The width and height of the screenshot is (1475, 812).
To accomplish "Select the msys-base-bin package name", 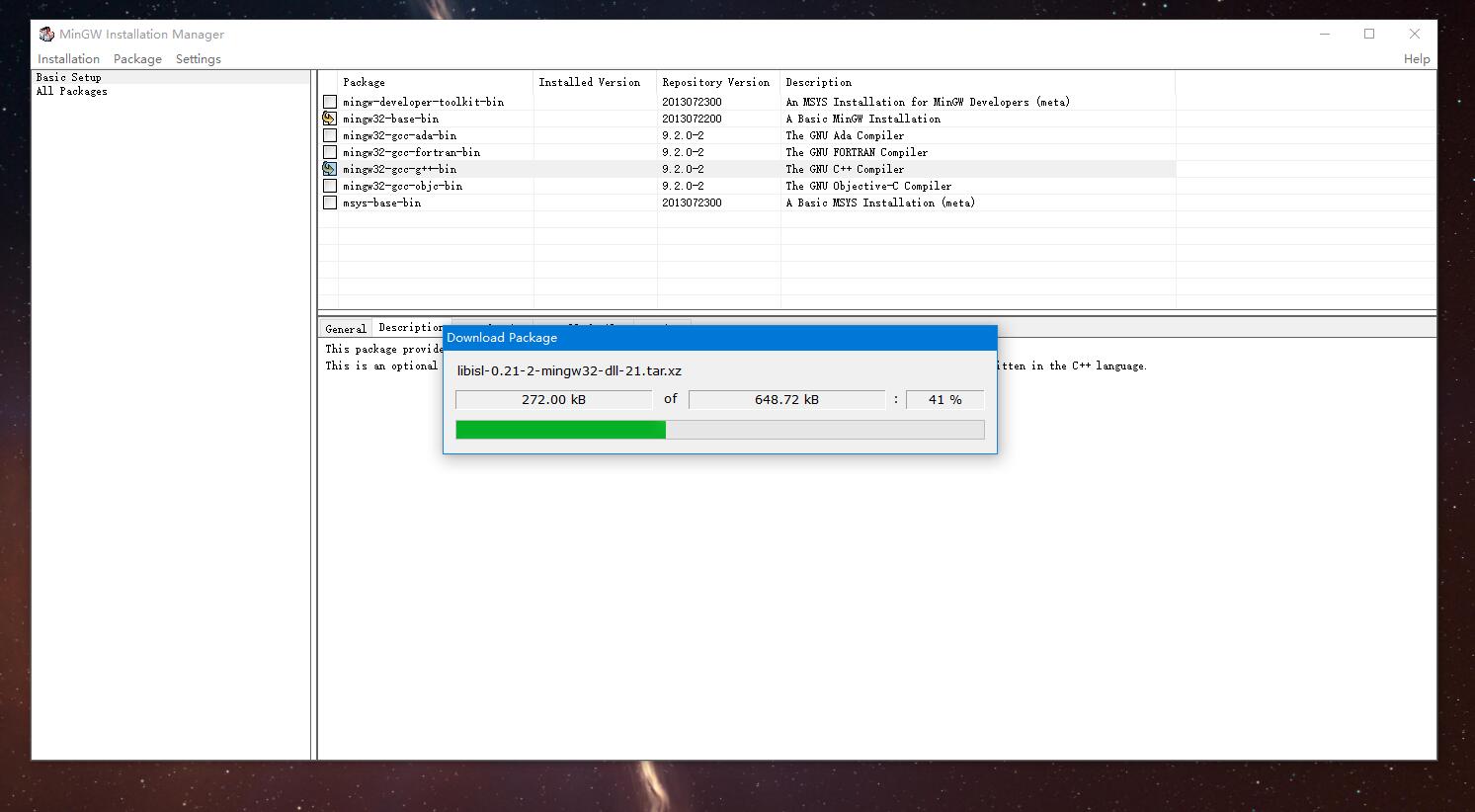I will [381, 203].
